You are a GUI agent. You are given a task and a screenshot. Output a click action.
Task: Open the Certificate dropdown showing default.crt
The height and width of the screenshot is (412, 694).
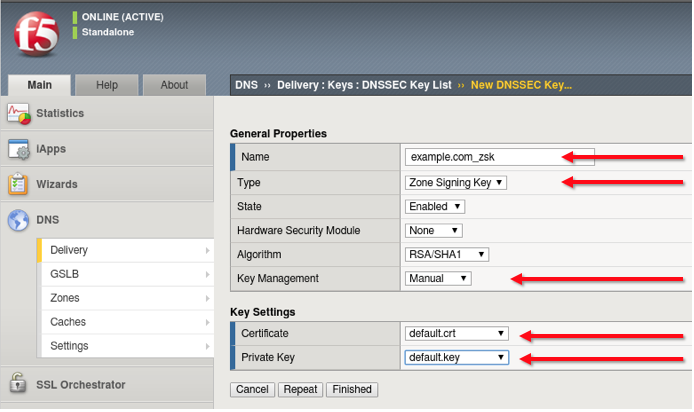(x=456, y=333)
